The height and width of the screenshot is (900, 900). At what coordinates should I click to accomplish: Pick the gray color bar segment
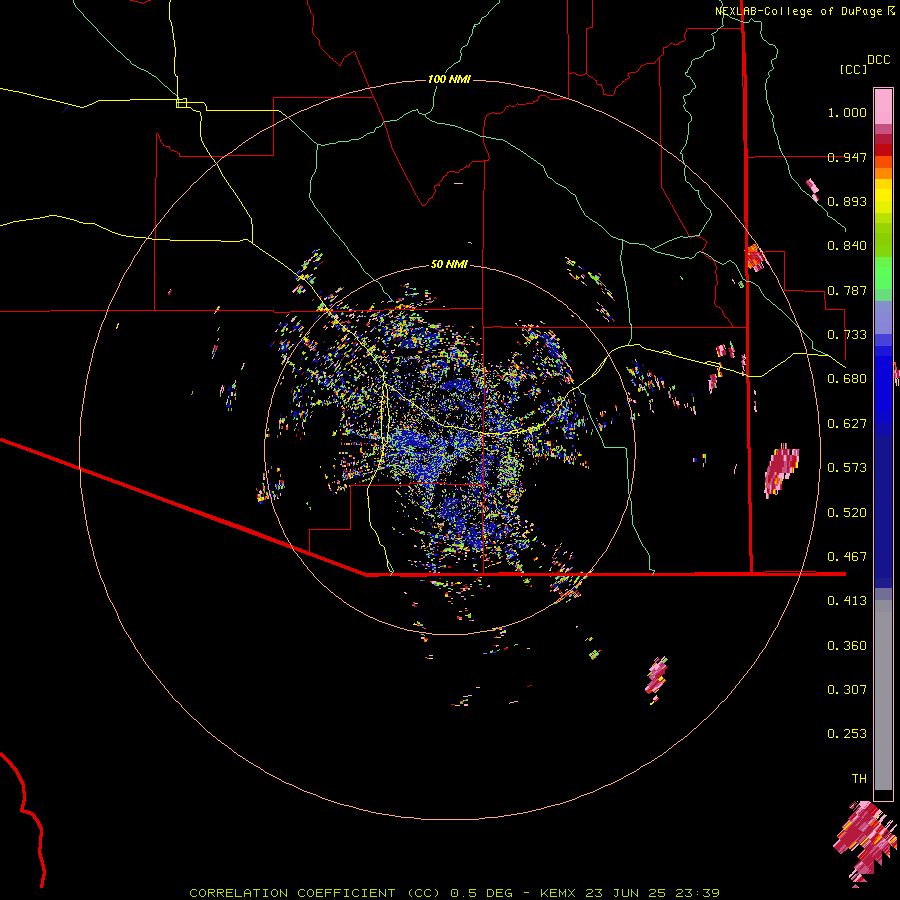(x=883, y=695)
